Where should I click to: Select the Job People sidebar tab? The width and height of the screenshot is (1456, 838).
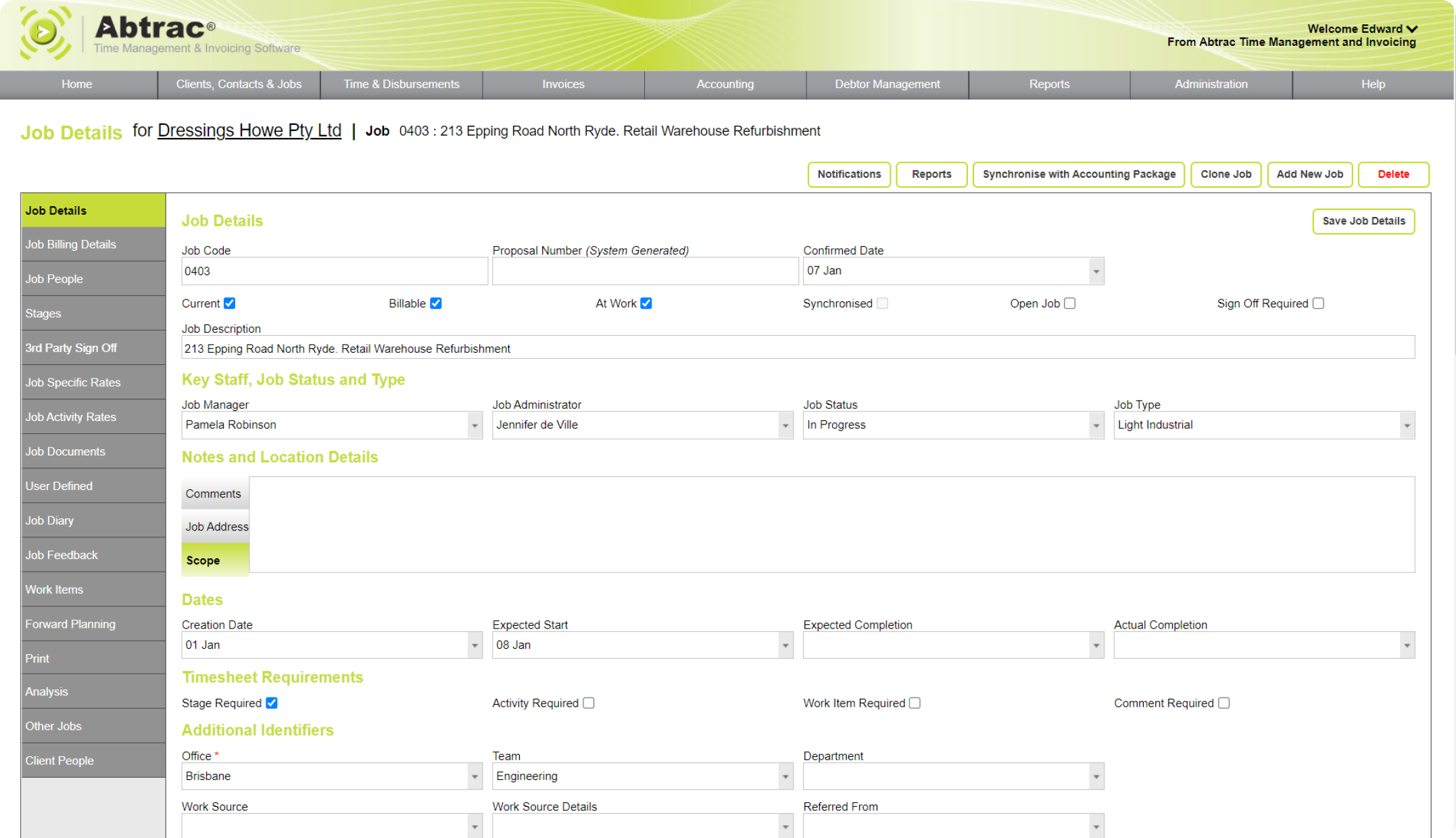[x=93, y=279]
